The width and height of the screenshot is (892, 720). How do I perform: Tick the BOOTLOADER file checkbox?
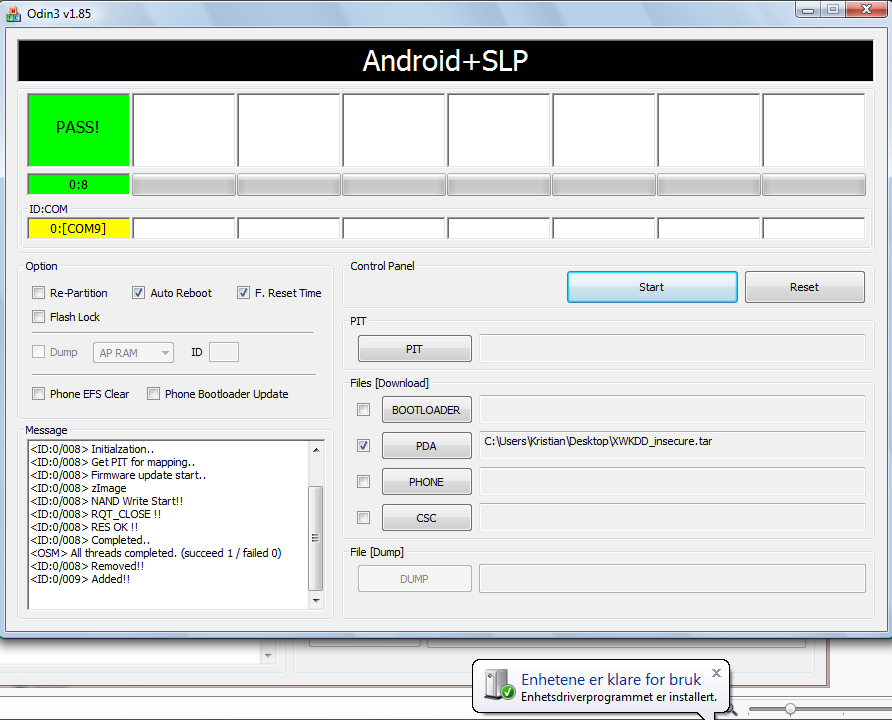point(364,409)
